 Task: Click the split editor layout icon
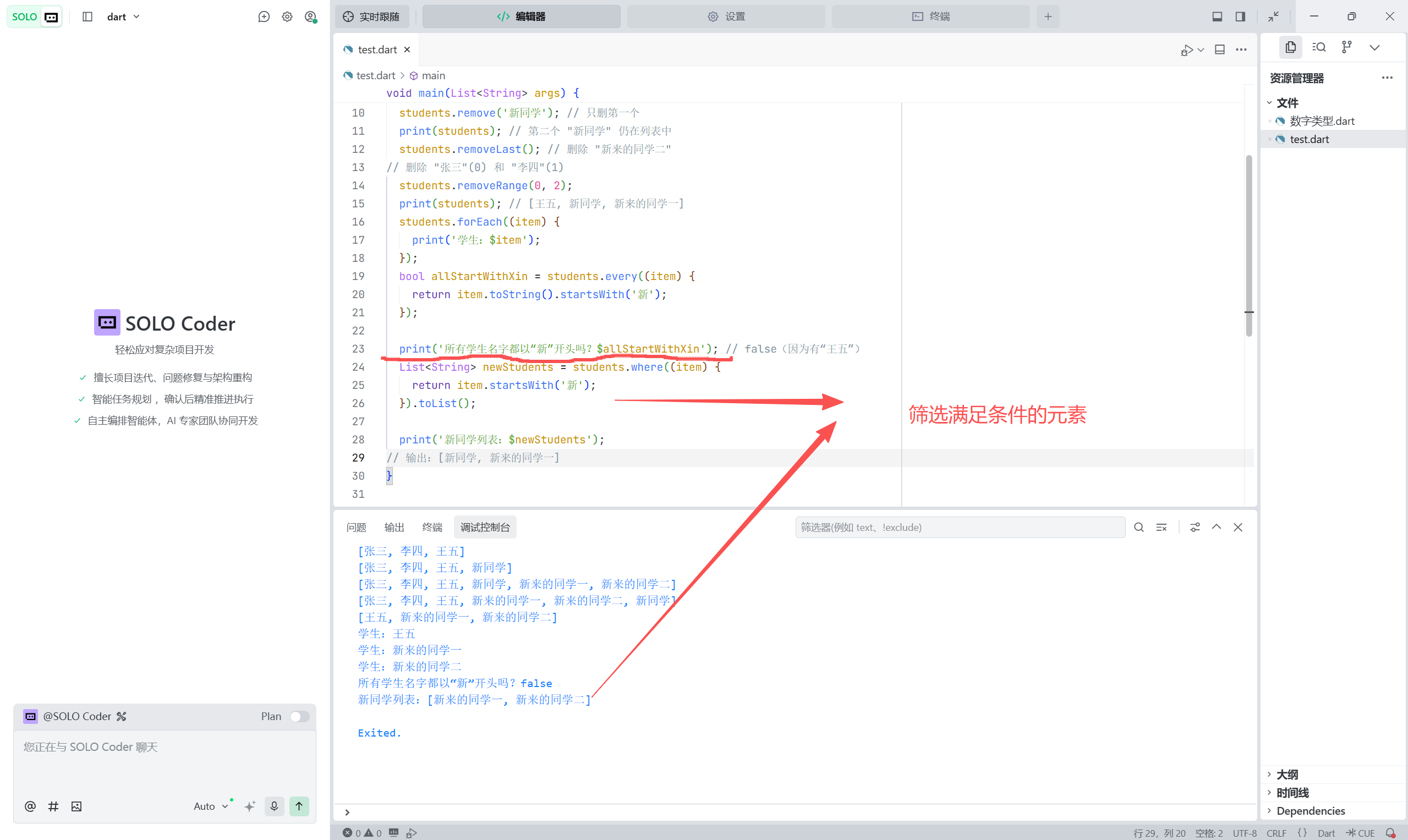pos(1220,50)
